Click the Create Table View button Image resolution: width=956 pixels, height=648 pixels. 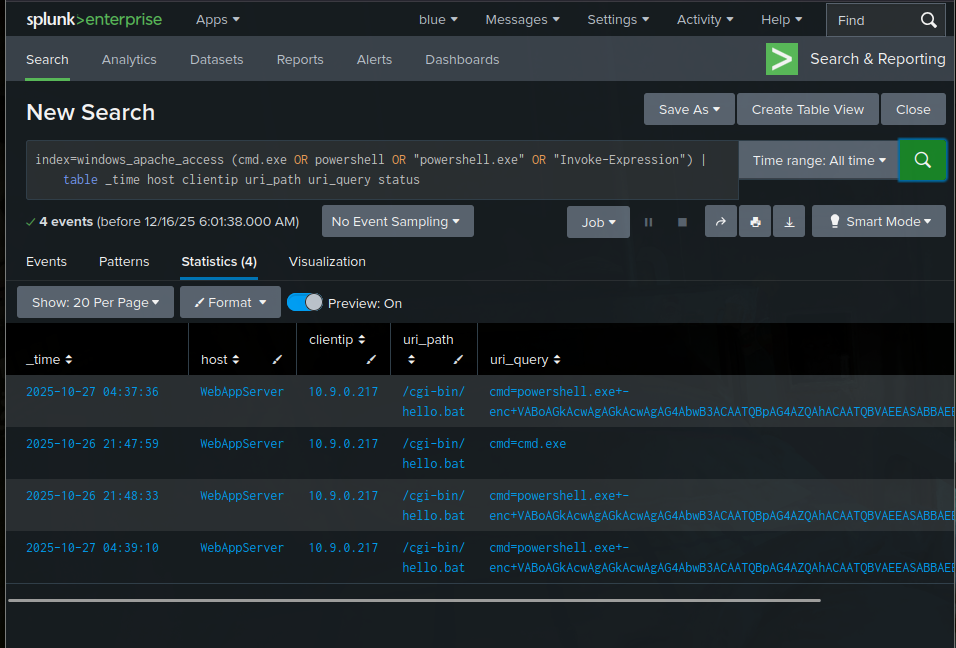point(807,109)
